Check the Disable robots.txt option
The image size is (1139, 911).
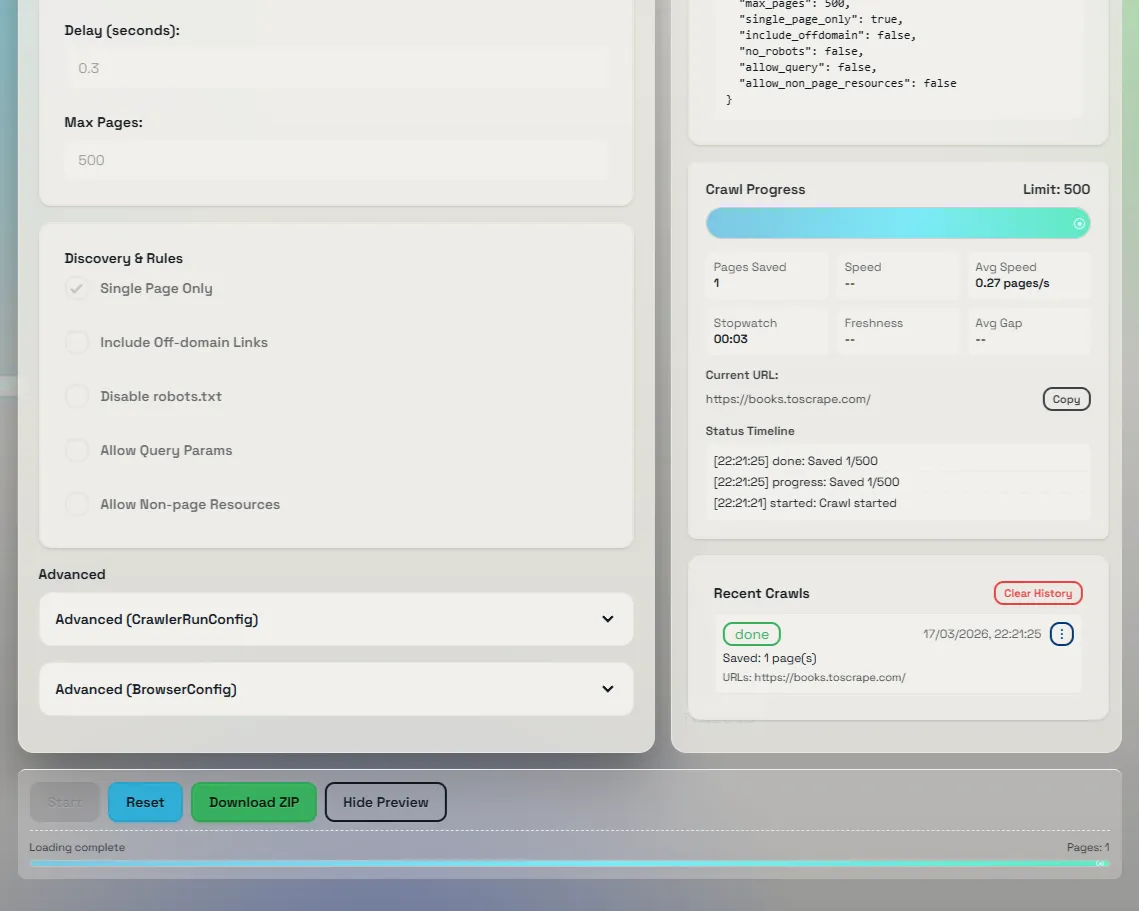76,397
